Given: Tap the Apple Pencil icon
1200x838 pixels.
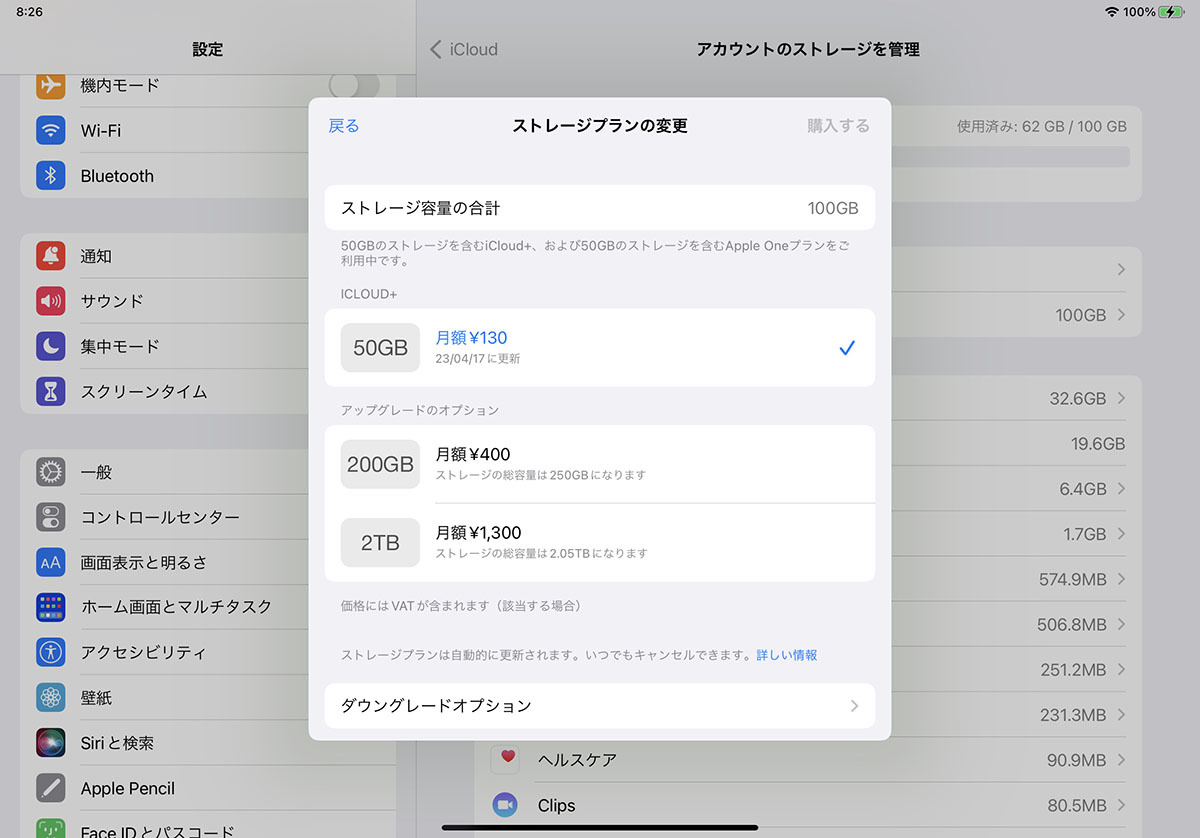Looking at the screenshot, I should coord(51,788).
